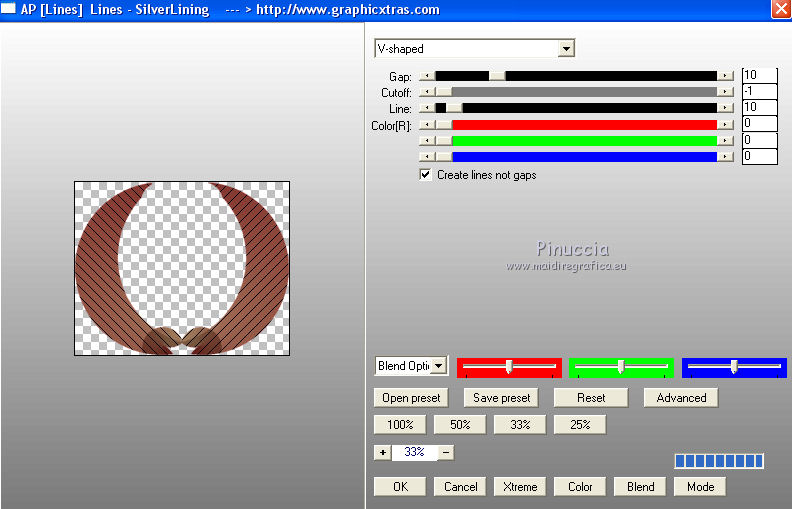
Task: Click the Xtreme button
Action: pyautogui.click(x=520, y=487)
